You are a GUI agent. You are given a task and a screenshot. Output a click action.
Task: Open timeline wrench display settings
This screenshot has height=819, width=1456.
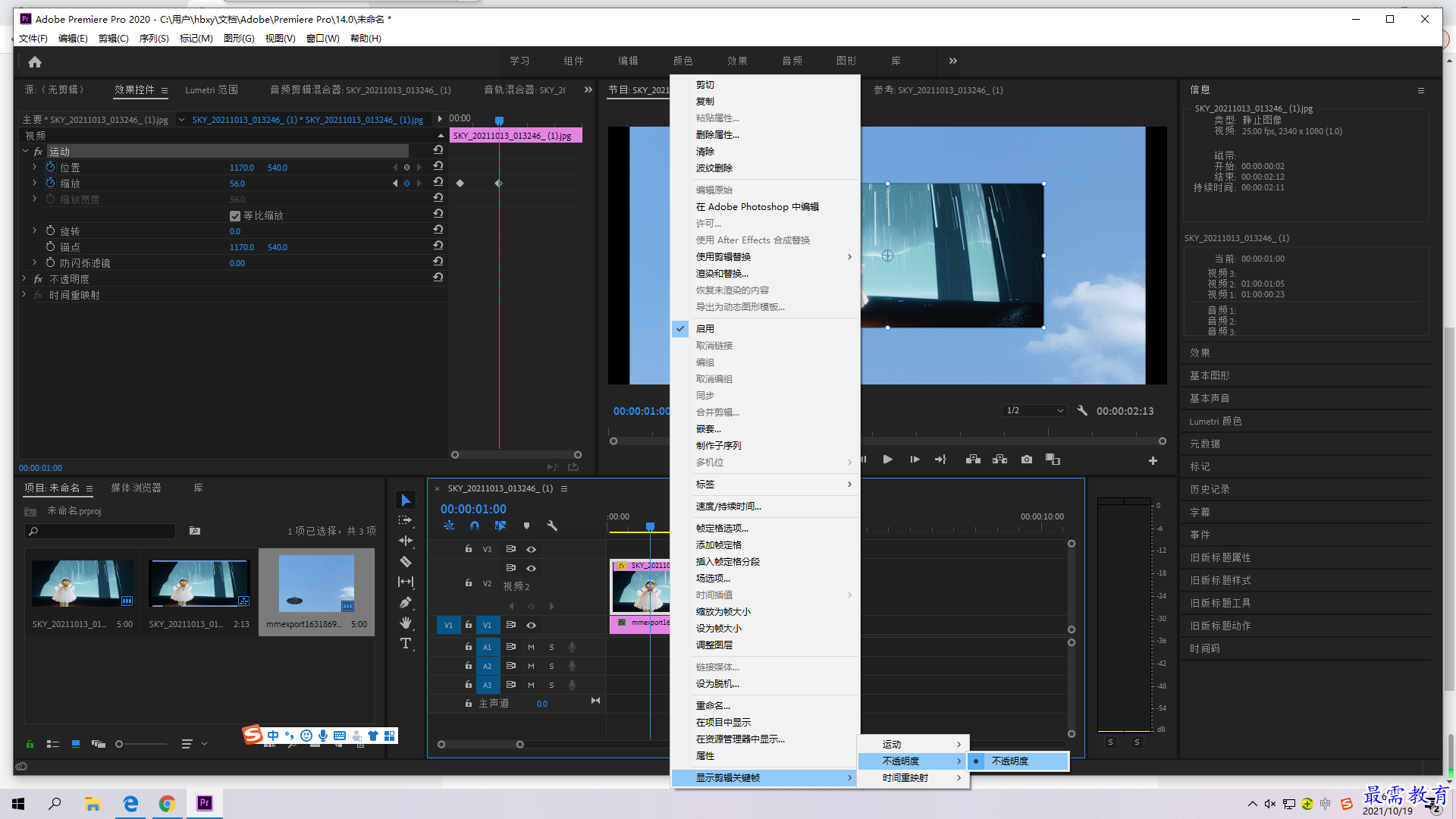pos(552,526)
